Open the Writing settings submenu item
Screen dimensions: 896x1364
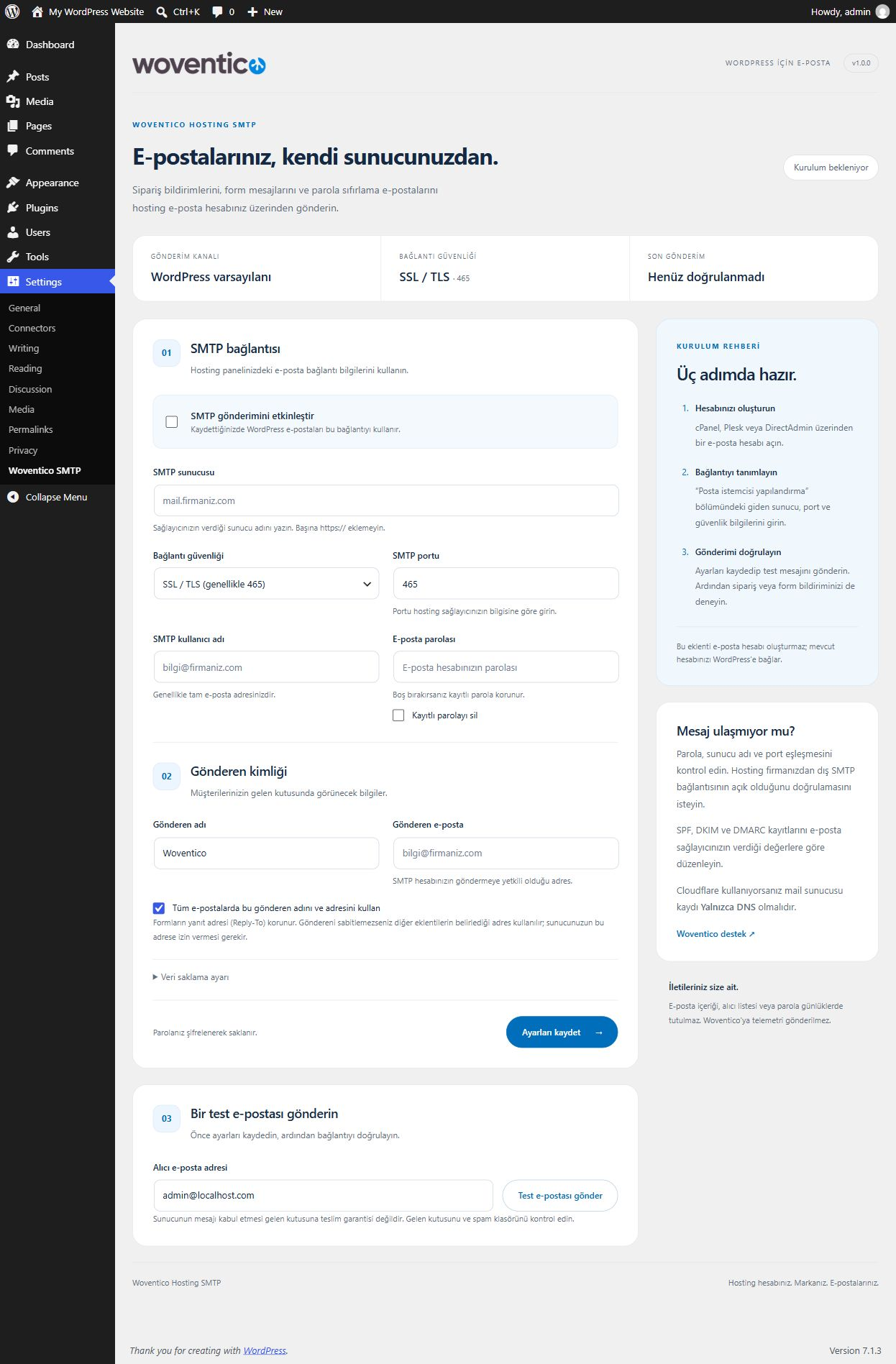click(24, 348)
